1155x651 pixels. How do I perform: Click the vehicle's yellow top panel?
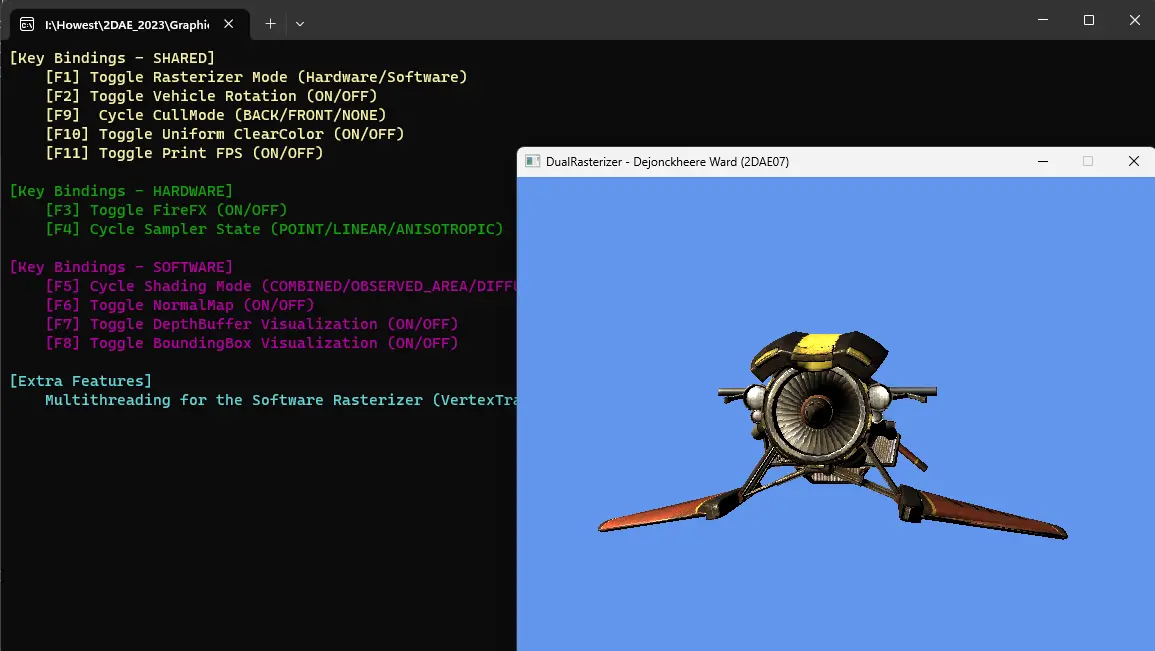[x=818, y=345]
